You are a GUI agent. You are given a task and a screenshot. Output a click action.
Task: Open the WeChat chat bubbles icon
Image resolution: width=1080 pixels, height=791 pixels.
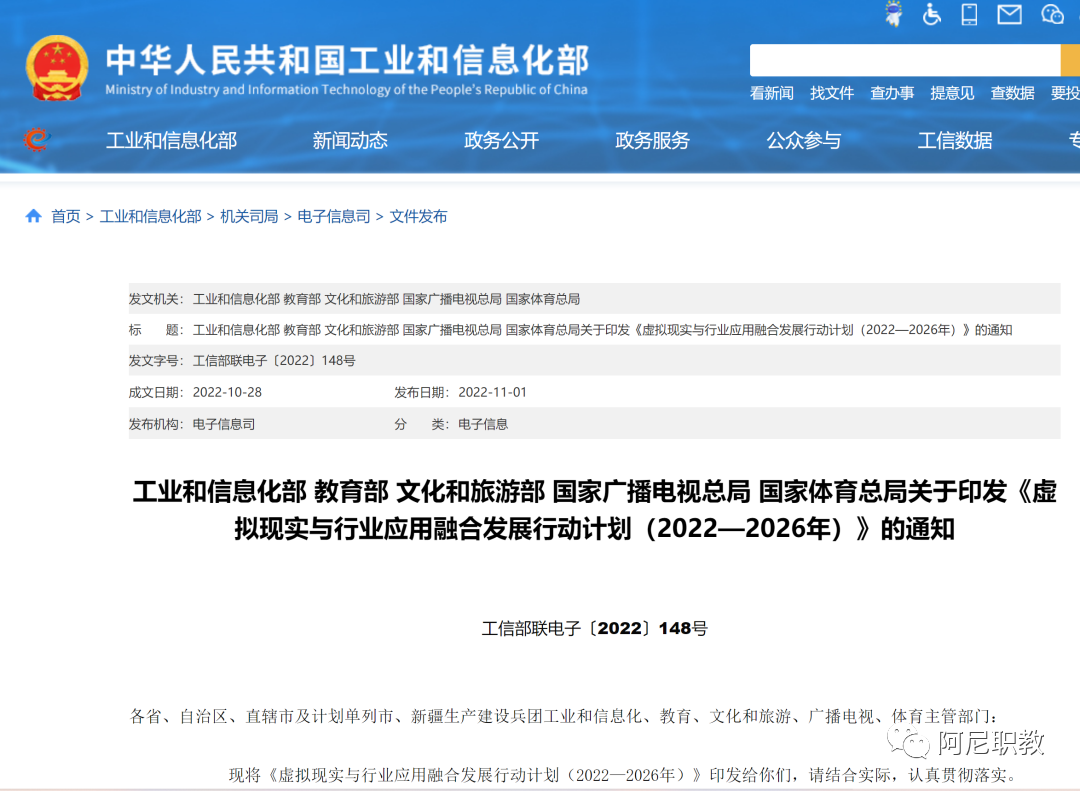[x=1052, y=14]
